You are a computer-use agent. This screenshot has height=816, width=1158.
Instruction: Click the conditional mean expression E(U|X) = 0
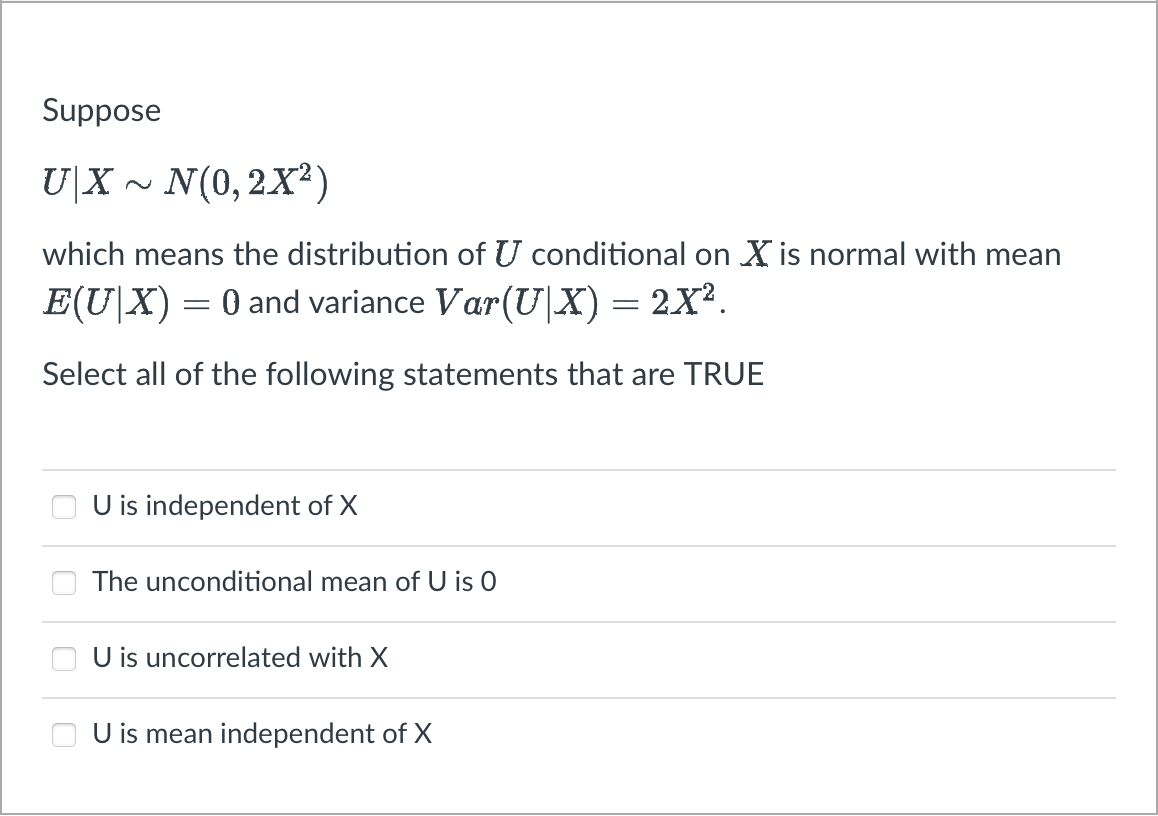(140, 302)
